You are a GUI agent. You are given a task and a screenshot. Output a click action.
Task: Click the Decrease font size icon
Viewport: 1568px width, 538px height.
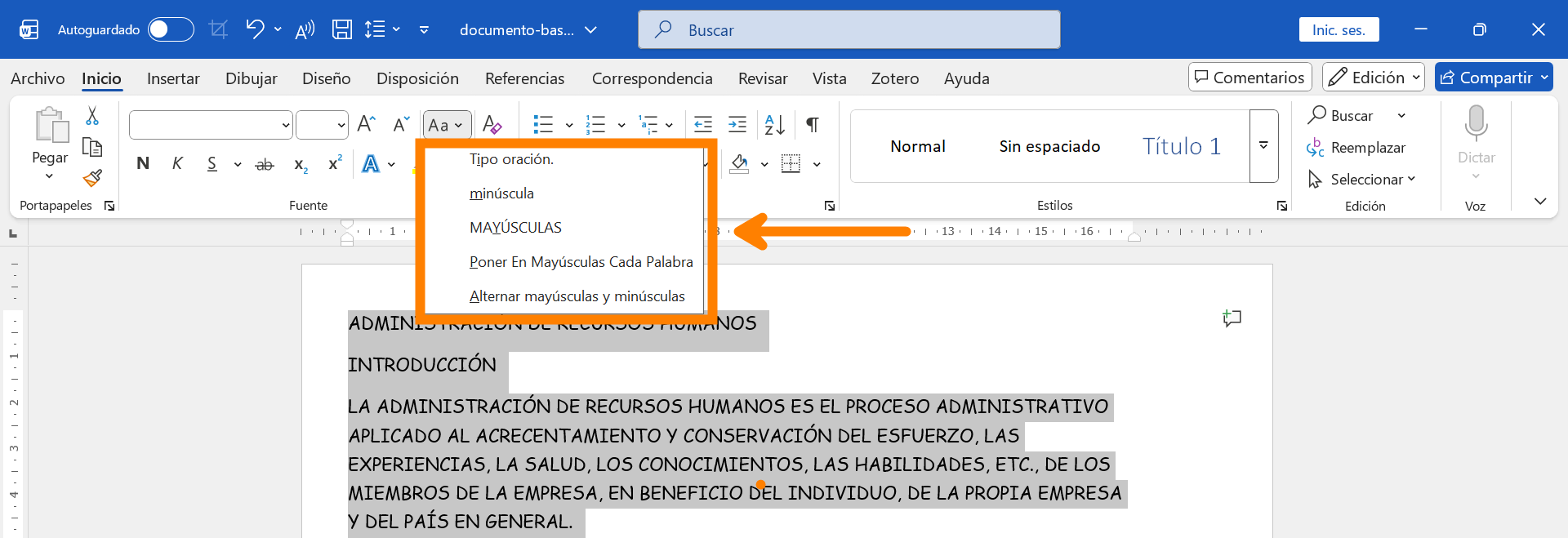click(401, 124)
